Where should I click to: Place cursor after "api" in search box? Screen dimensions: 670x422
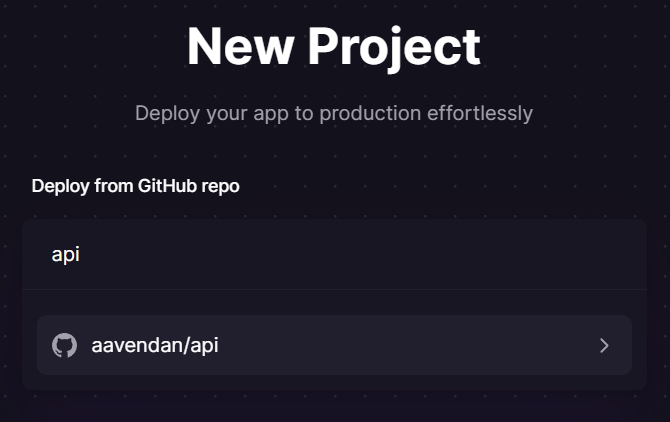(x=81, y=255)
